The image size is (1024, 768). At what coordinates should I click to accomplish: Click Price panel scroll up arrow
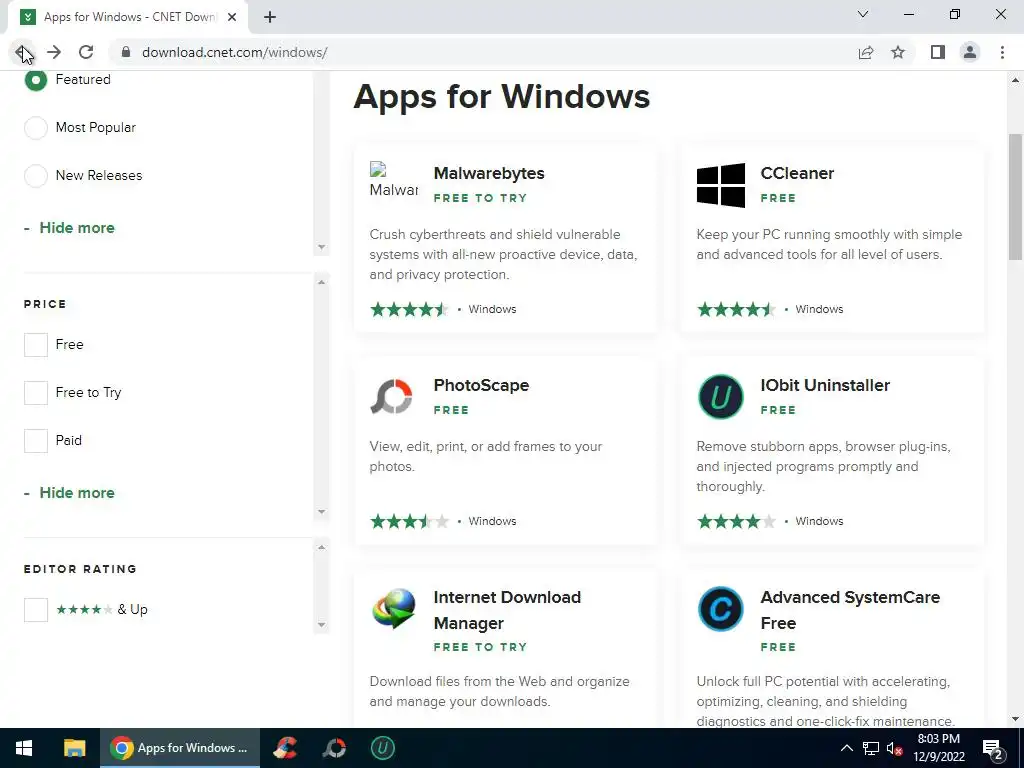tap(321, 282)
